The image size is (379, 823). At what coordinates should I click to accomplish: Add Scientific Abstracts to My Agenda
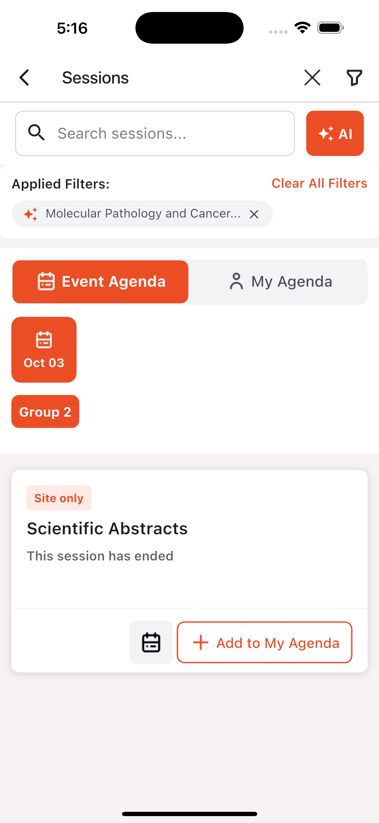(x=265, y=642)
